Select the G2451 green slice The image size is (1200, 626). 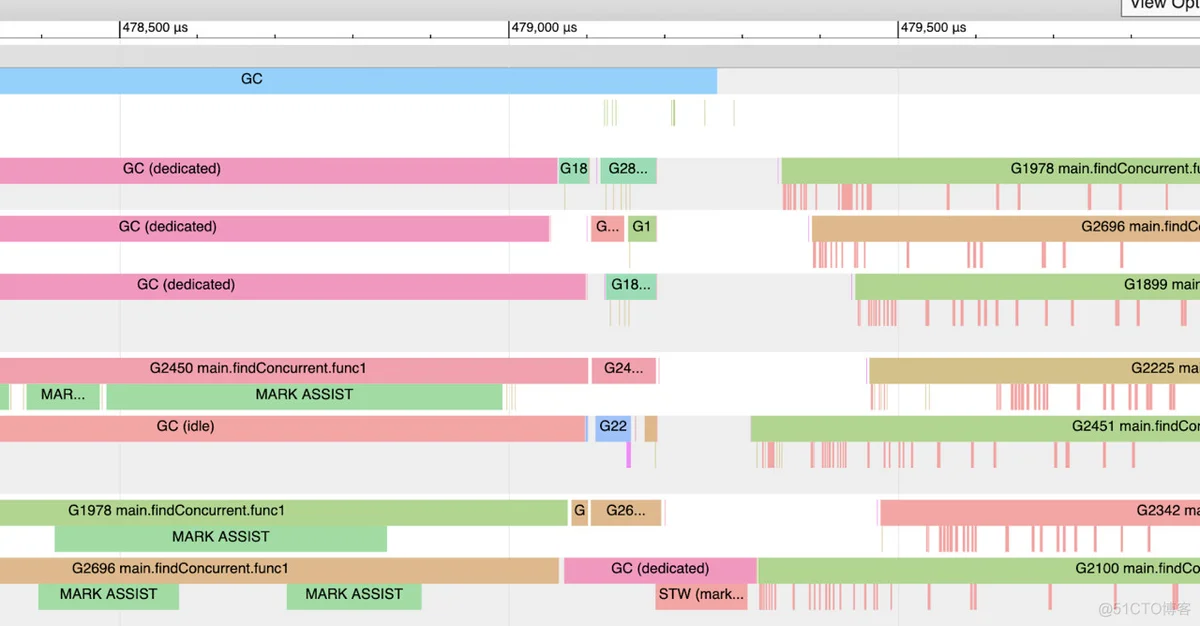[x=975, y=427]
